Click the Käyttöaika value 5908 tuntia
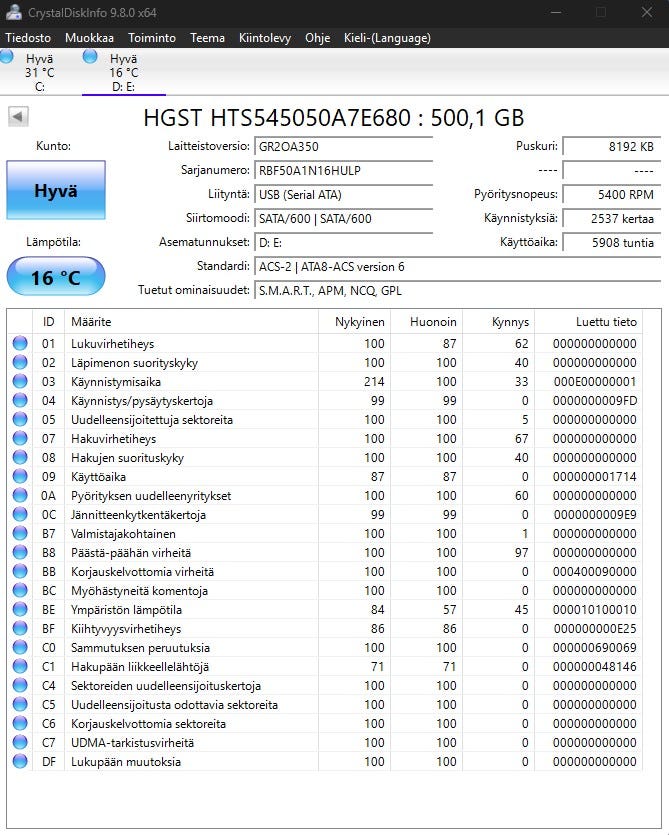 (x=611, y=243)
